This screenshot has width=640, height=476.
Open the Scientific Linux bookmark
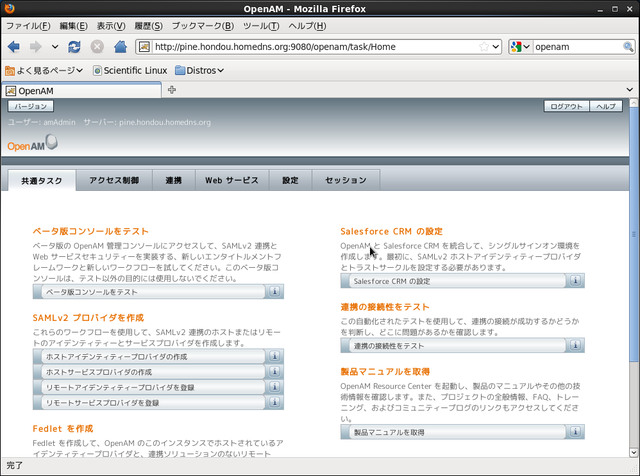(130, 71)
